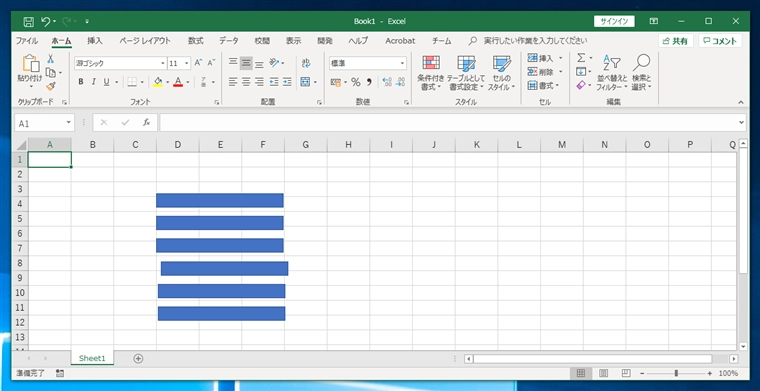Click the Copy icon

[x=50, y=73]
